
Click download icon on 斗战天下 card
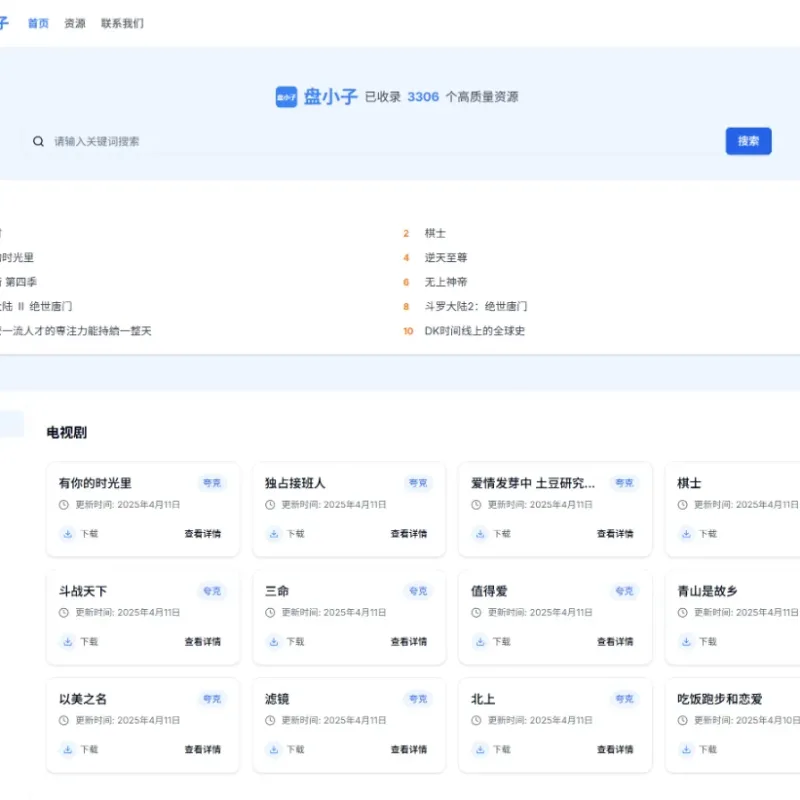tap(67, 641)
